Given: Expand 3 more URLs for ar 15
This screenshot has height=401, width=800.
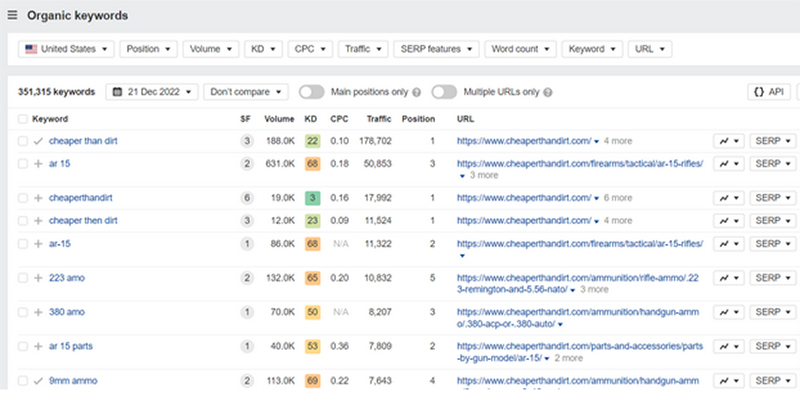Looking at the screenshot, I should click(479, 176).
